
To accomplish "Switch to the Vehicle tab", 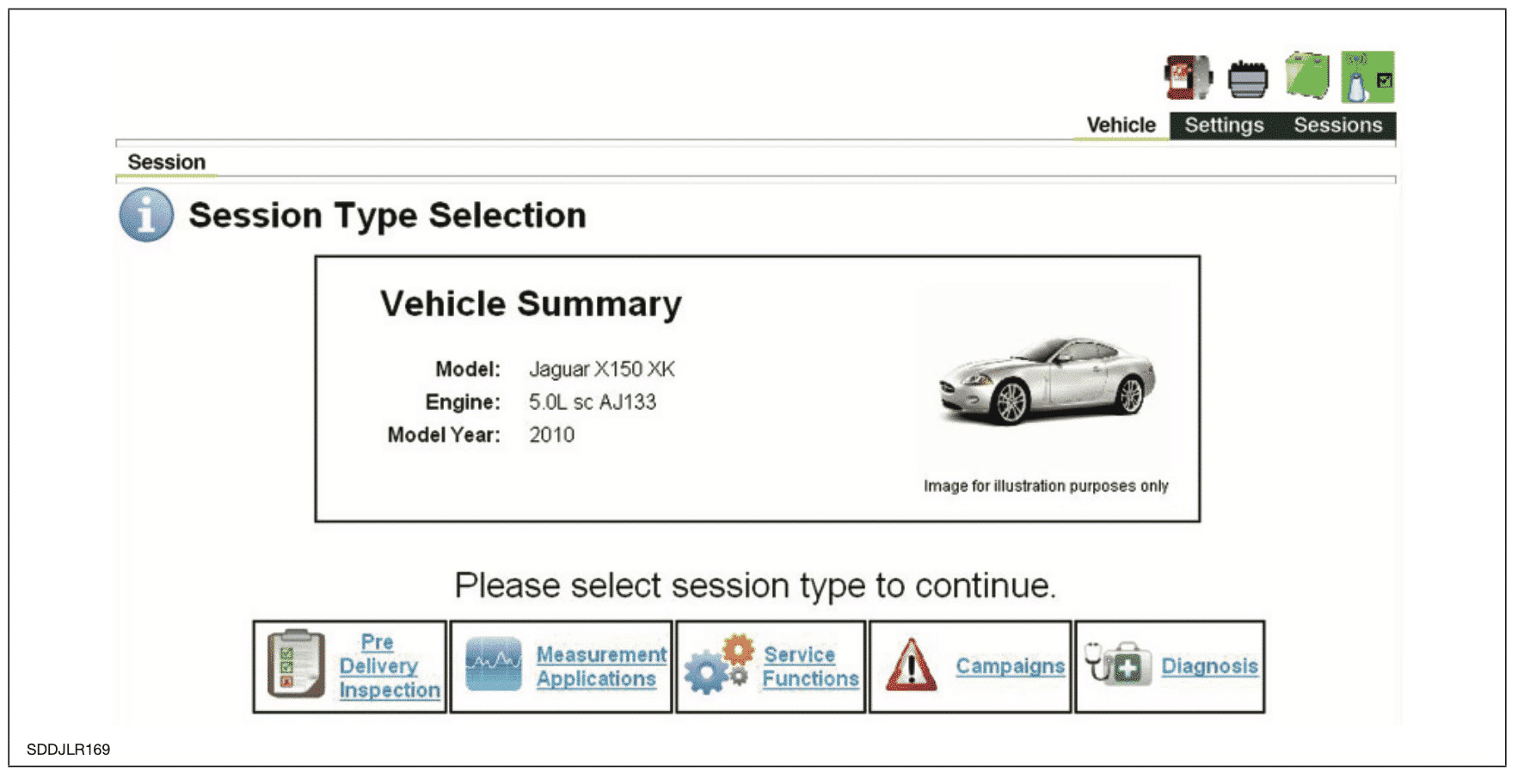I will [x=1121, y=126].
